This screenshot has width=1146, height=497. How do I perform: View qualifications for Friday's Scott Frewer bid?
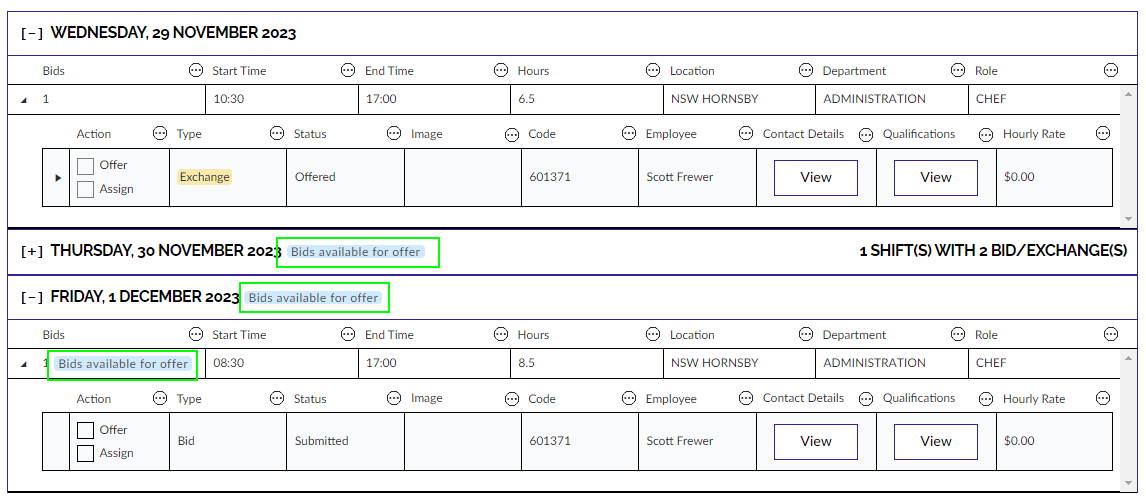935,441
